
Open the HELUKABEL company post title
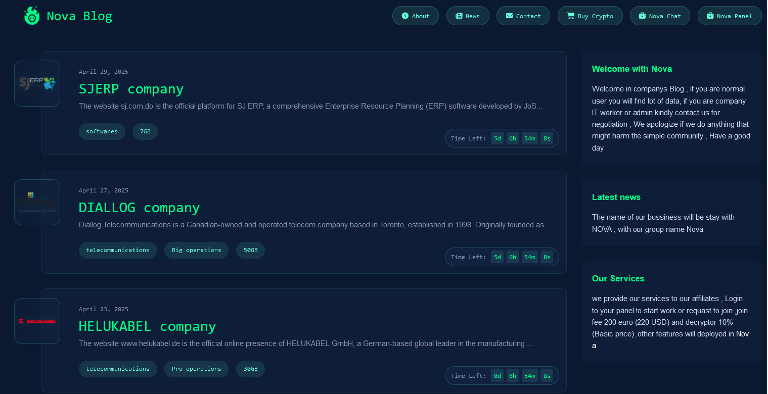[x=147, y=326]
